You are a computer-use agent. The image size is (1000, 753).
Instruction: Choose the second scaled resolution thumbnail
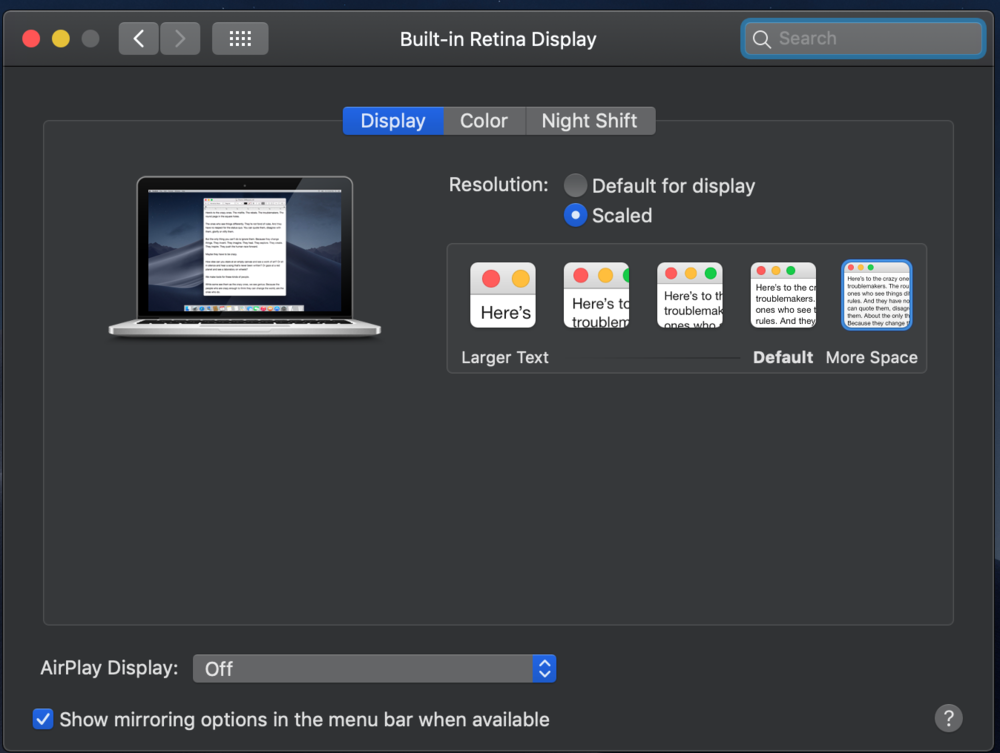[596, 296]
